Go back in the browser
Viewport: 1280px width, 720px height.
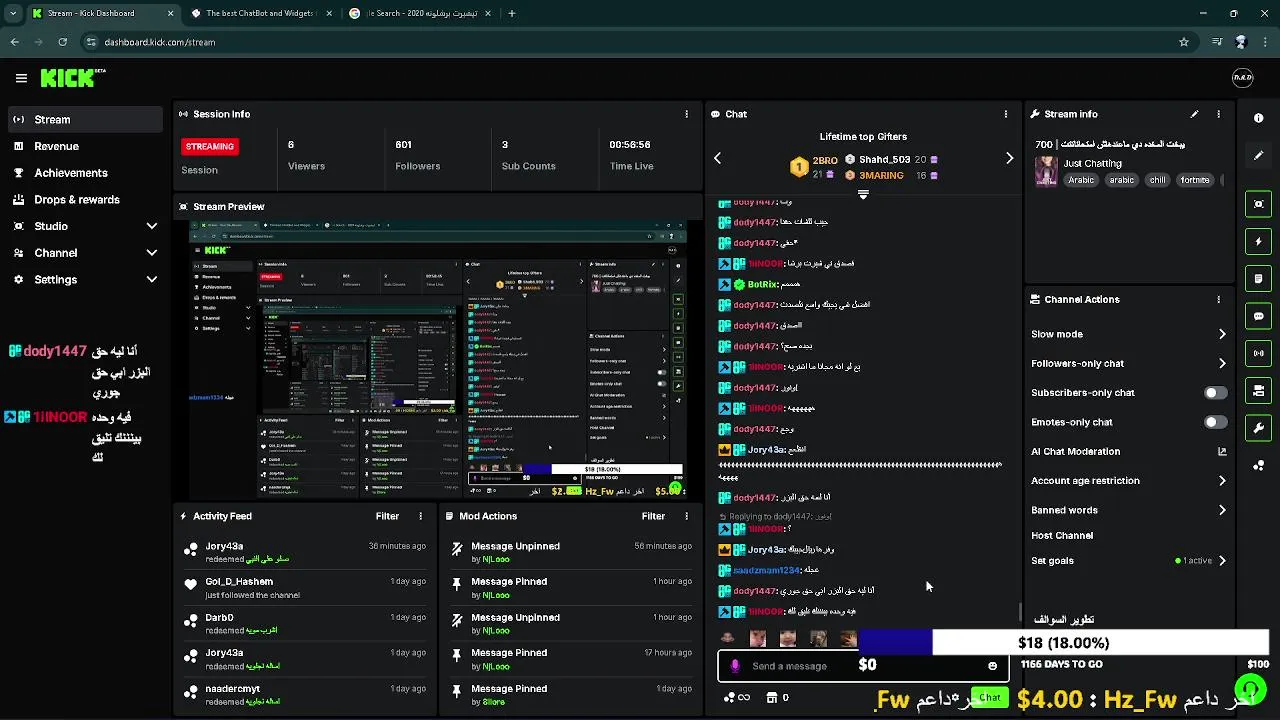(14, 42)
